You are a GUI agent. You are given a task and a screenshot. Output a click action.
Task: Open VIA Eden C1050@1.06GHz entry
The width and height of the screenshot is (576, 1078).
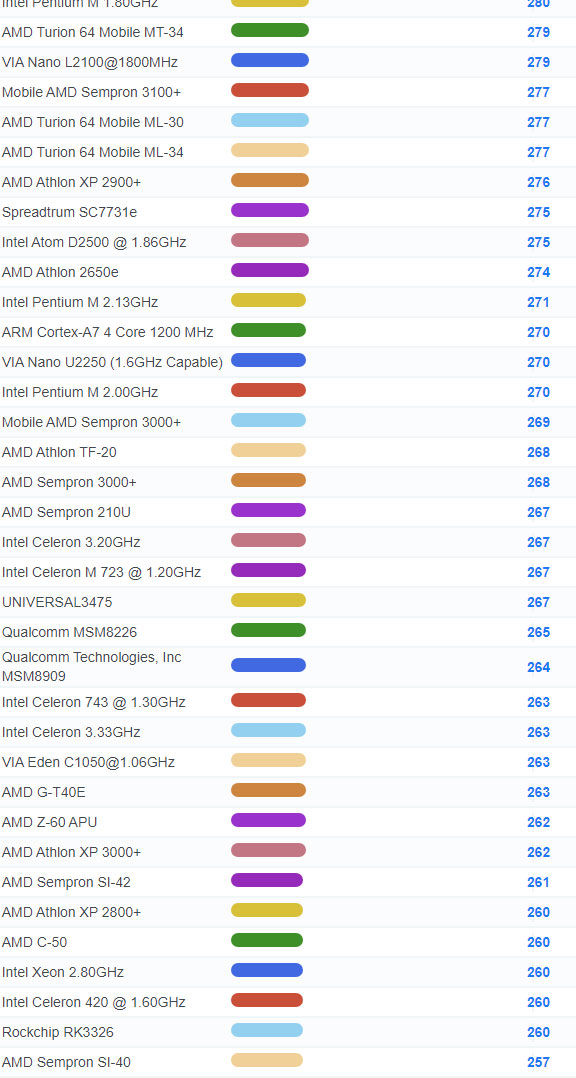click(89, 762)
